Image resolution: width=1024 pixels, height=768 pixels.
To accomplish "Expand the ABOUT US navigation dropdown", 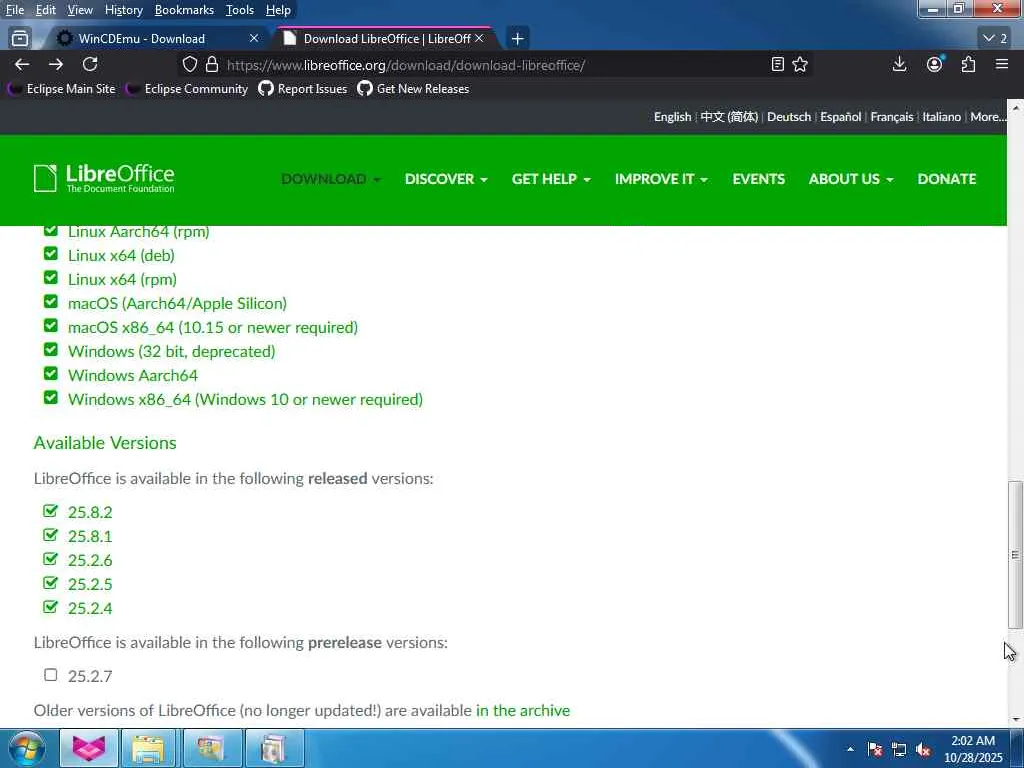I will tap(851, 179).
